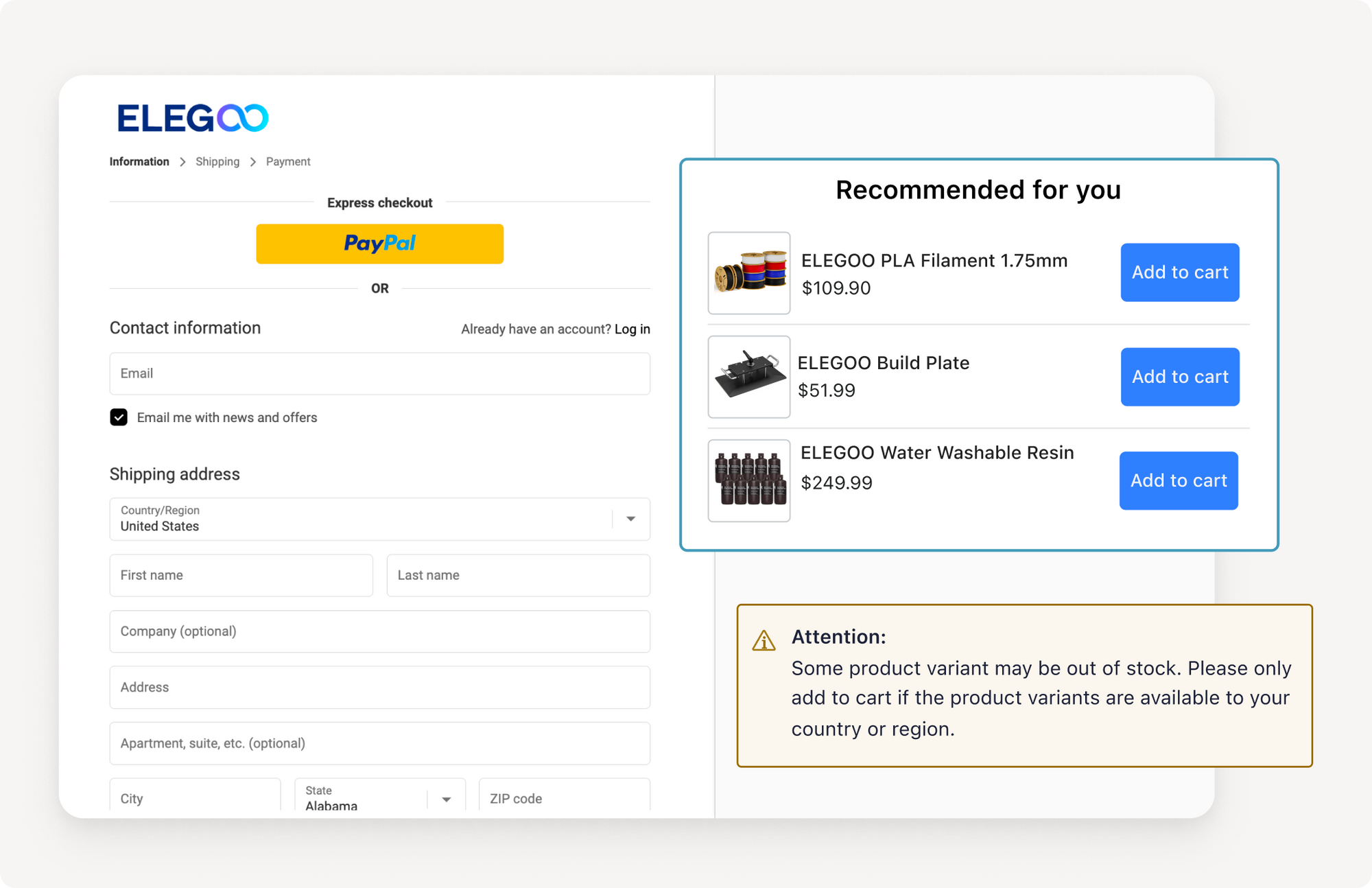Click the ELEGOO PLA Filament 1.75mm title
The image size is (1372, 888).
934,261
